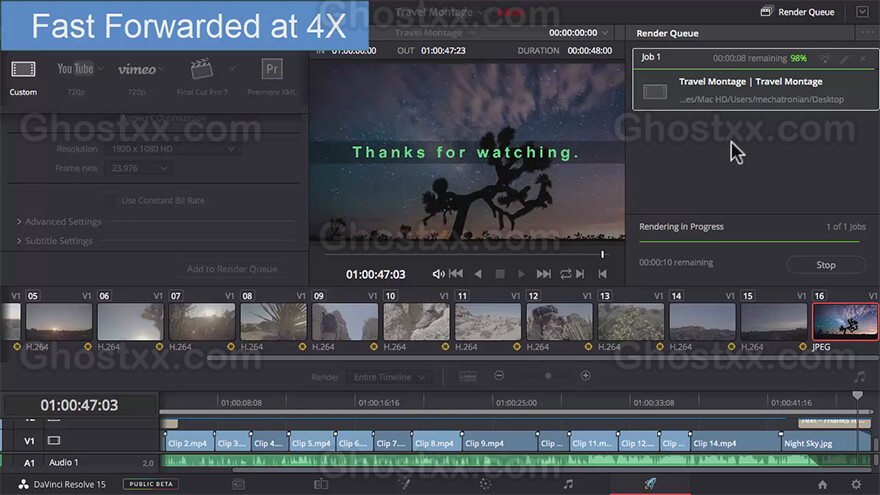Stop playback in the viewer

click(x=499, y=274)
